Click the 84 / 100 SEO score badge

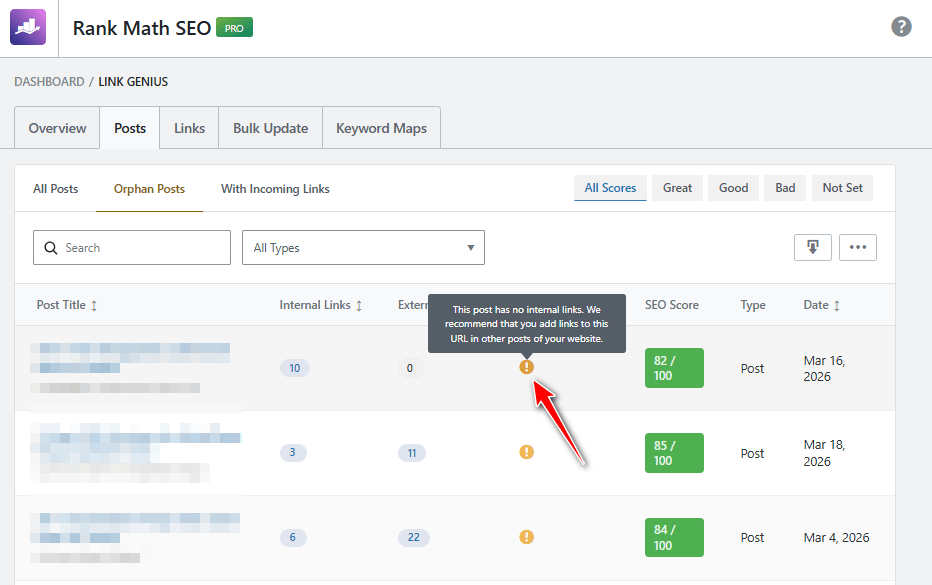(674, 537)
